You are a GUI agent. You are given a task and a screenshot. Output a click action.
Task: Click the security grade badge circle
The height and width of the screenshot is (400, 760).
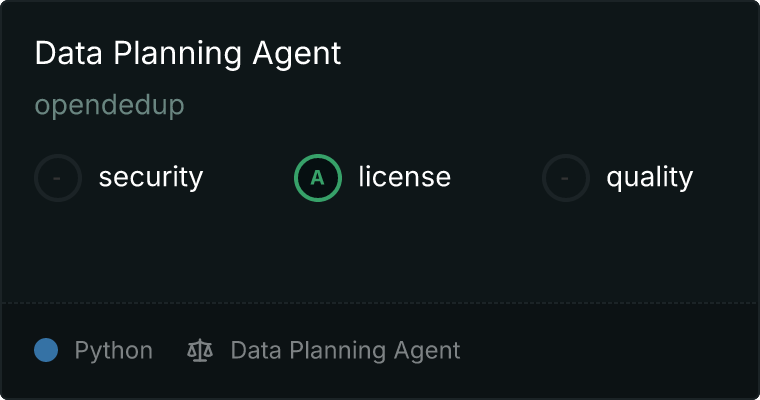pyautogui.click(x=58, y=178)
